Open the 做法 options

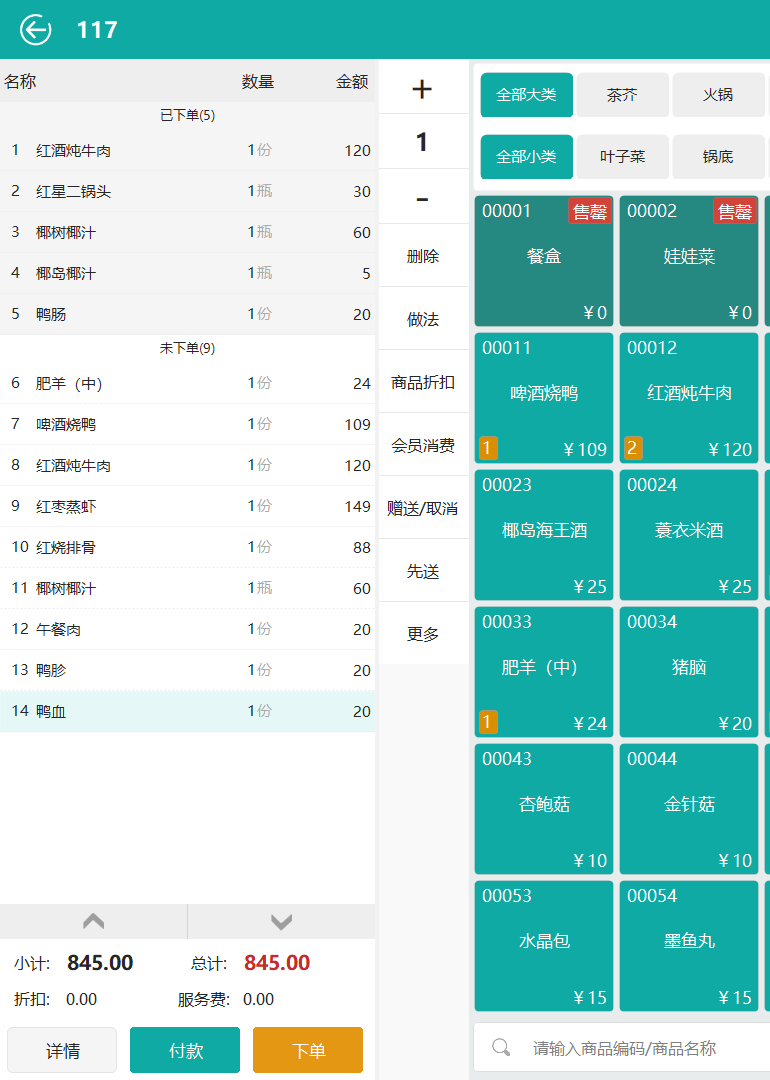422,319
